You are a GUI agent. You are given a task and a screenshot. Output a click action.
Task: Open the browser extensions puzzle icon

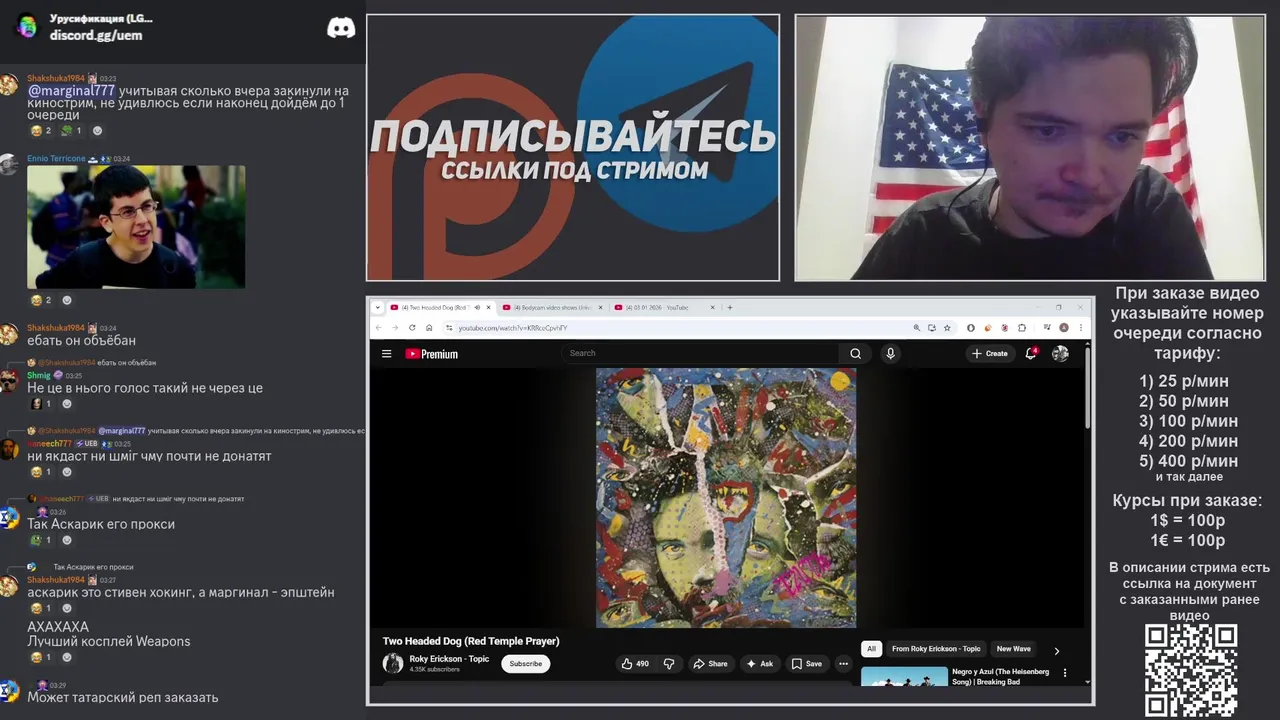click(x=1022, y=327)
